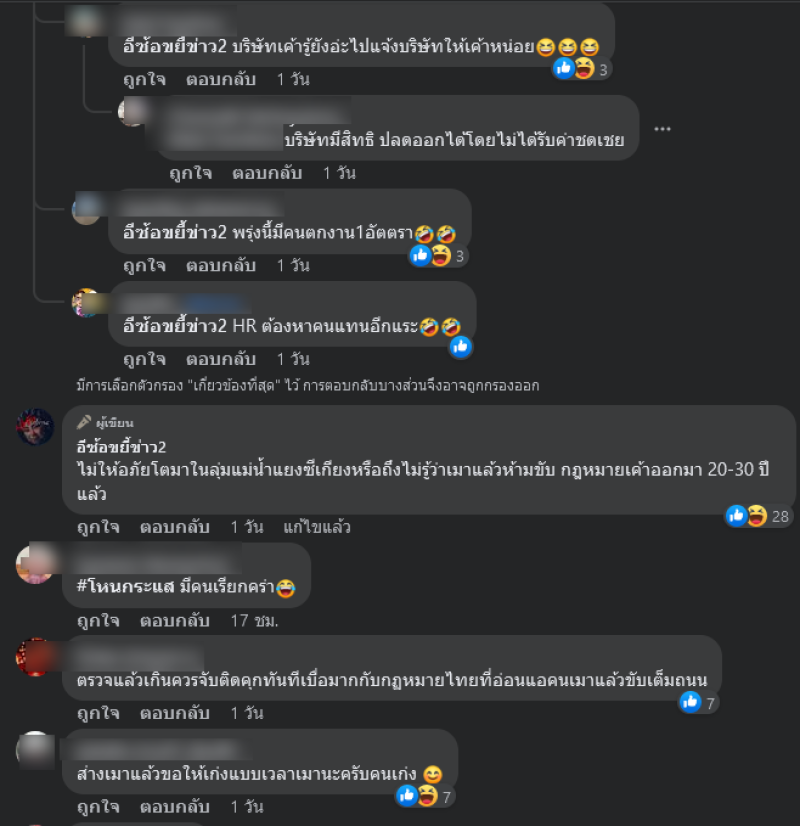Click the author's profile picture
Viewport: 800px width, 826px height.
35,426
